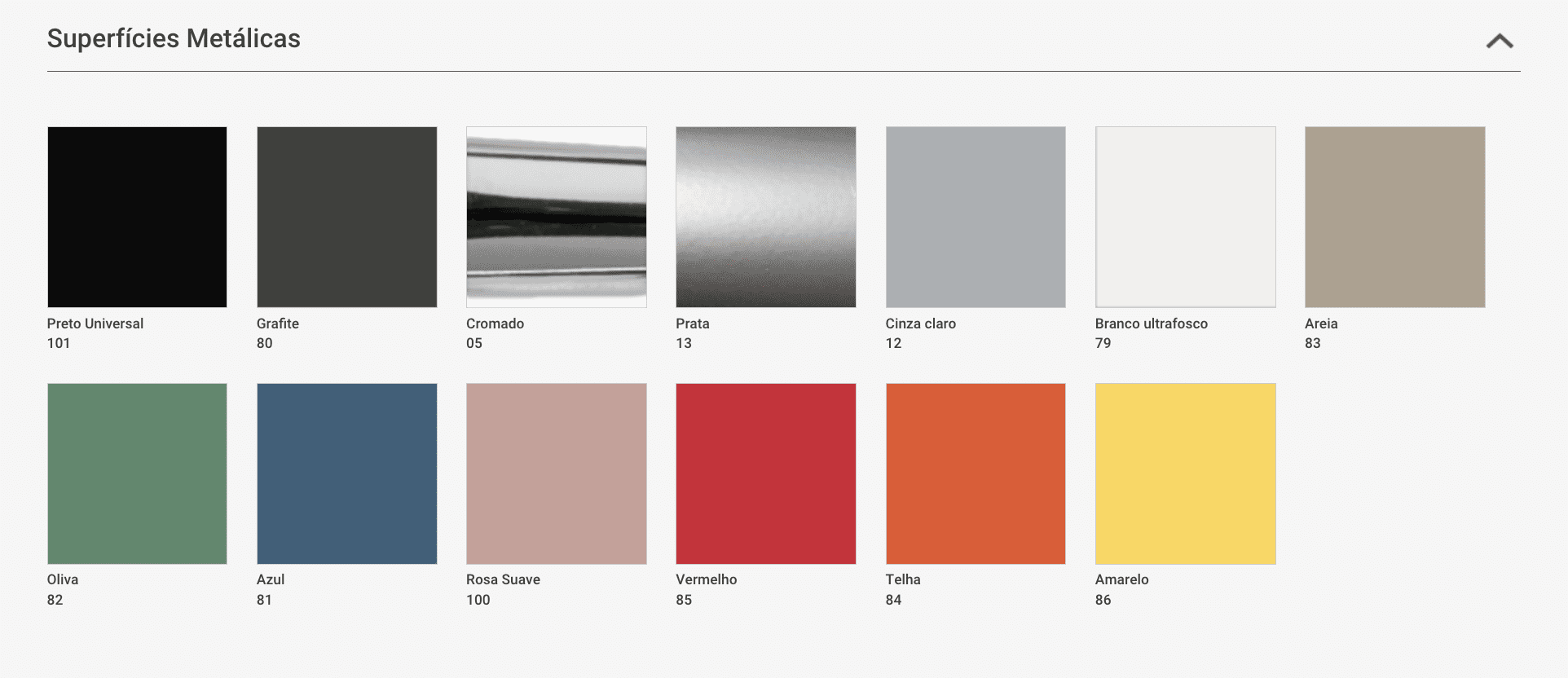
Task: Click the Rosa Suave label text
Action: point(503,579)
